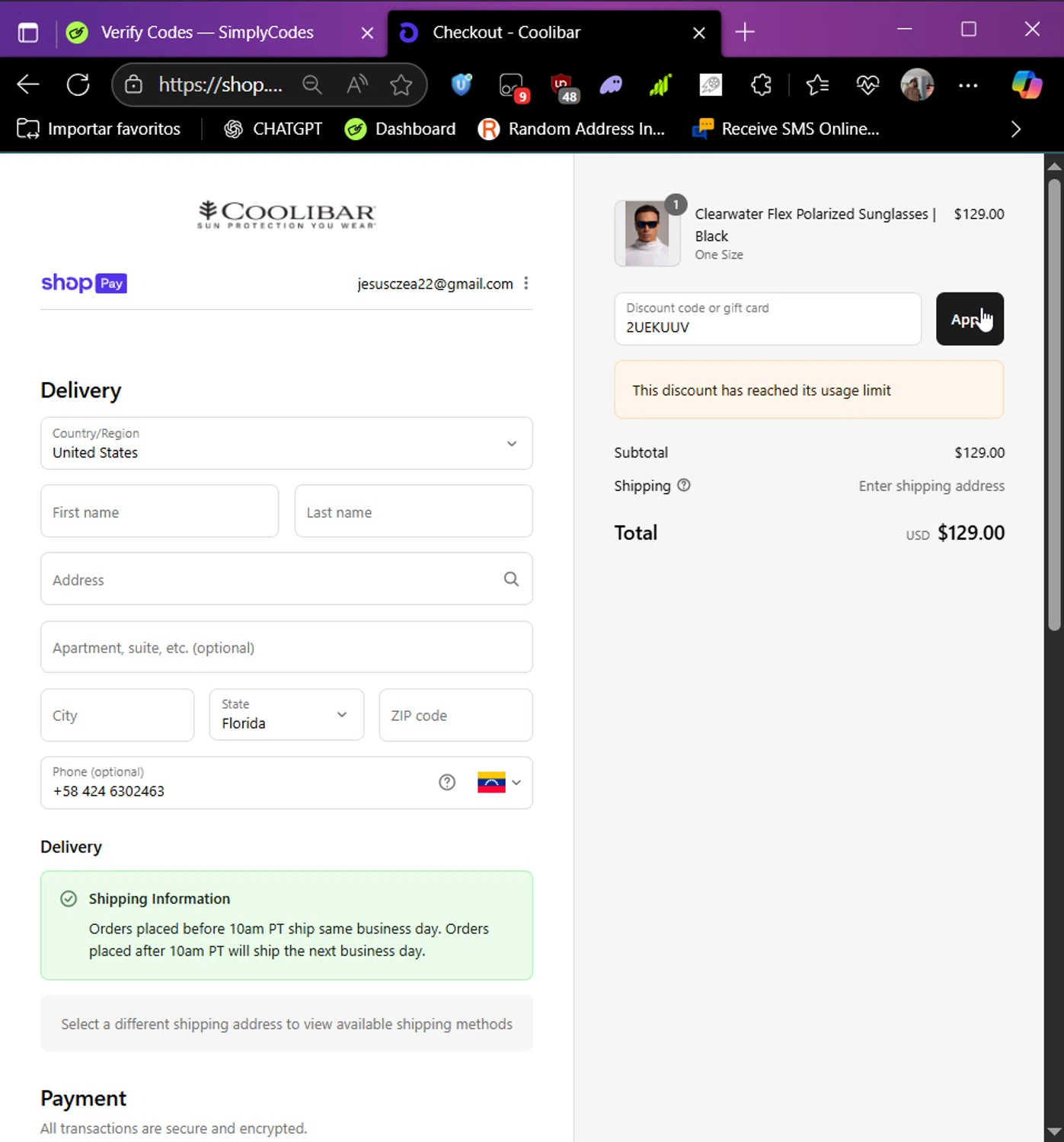Go back with the browser back arrow
The image size is (1064, 1142).
[28, 85]
